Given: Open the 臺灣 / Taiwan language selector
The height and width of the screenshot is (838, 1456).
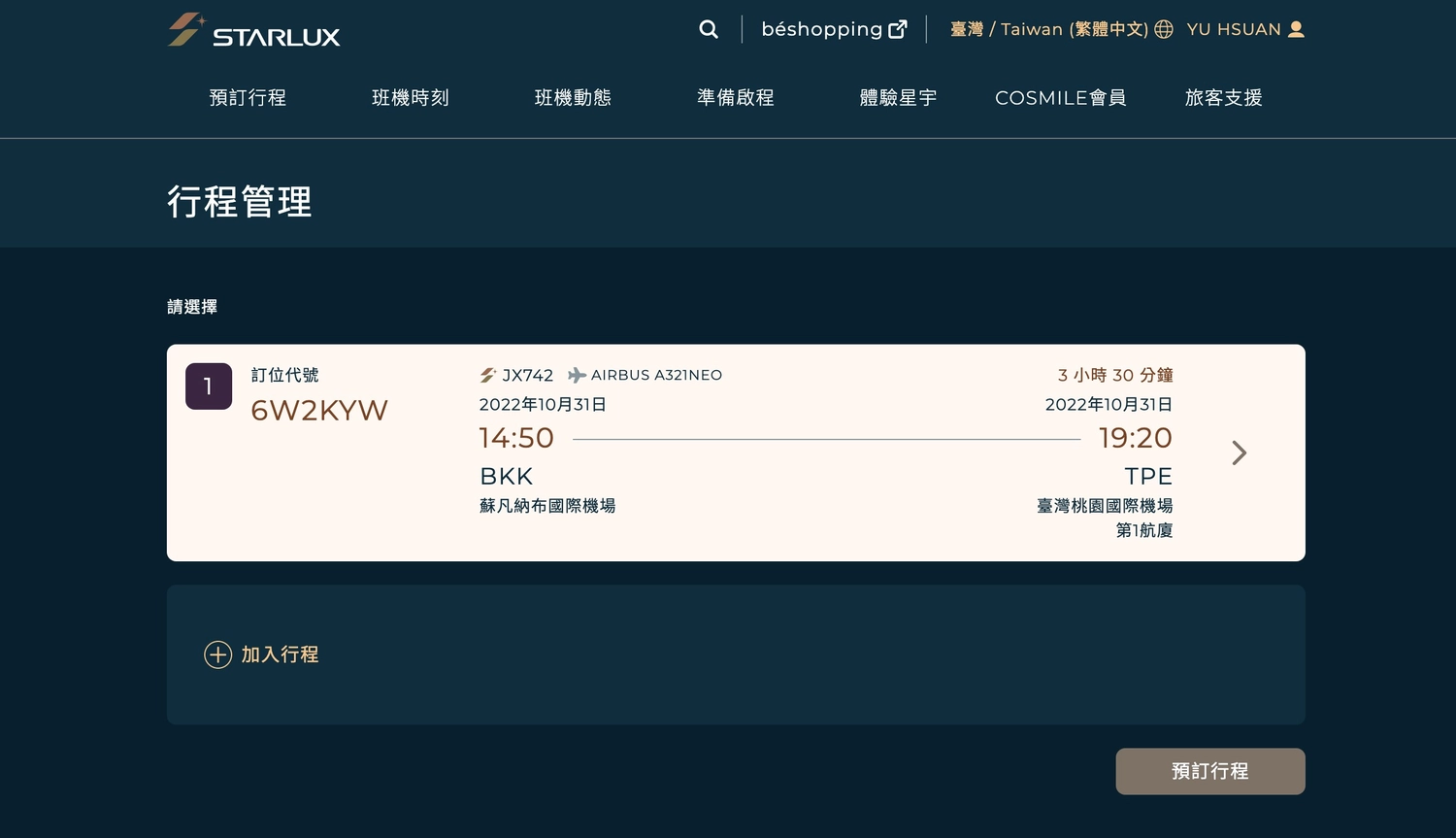Looking at the screenshot, I should click(1043, 29).
